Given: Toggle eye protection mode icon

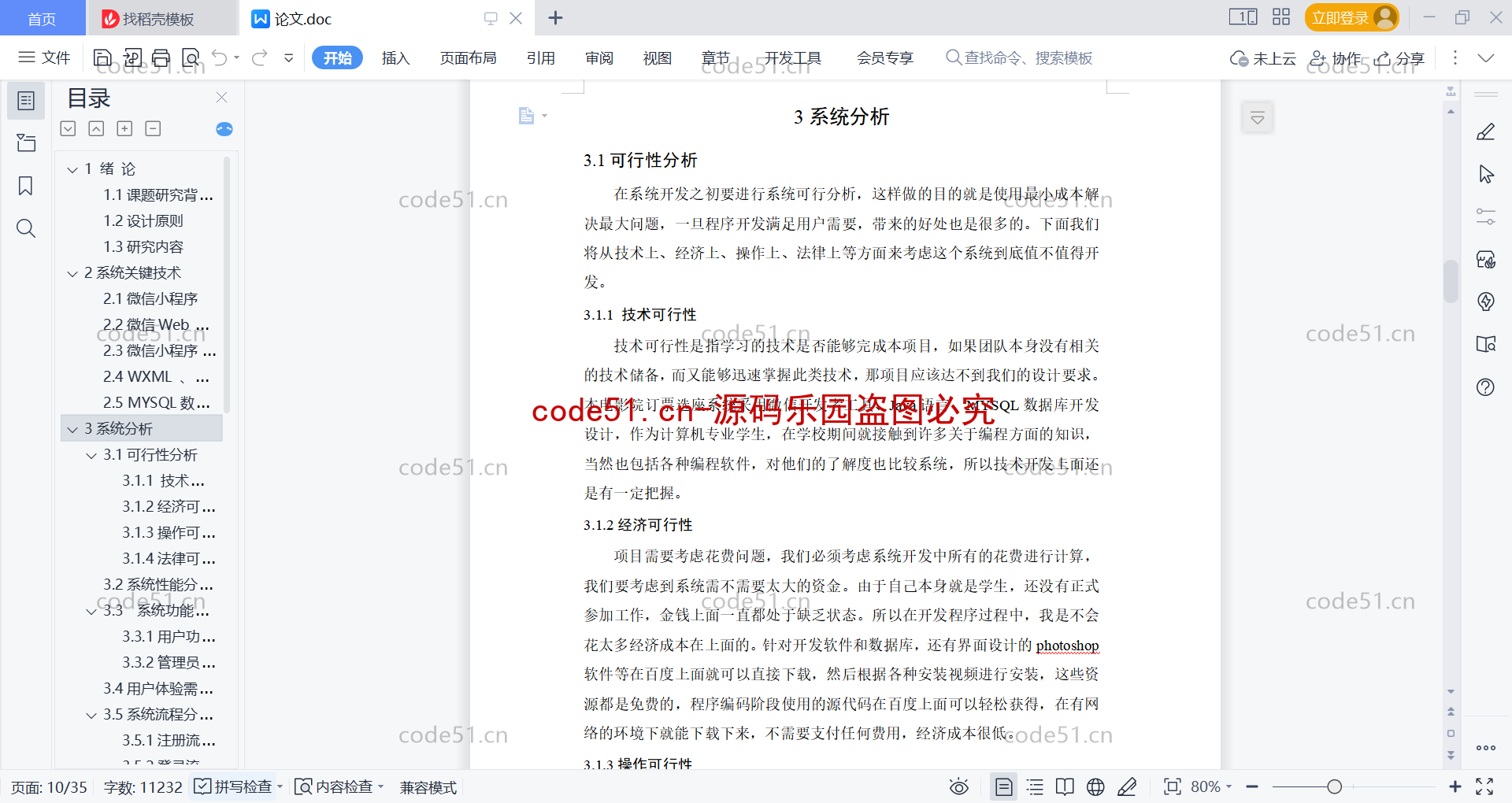Looking at the screenshot, I should (x=958, y=786).
